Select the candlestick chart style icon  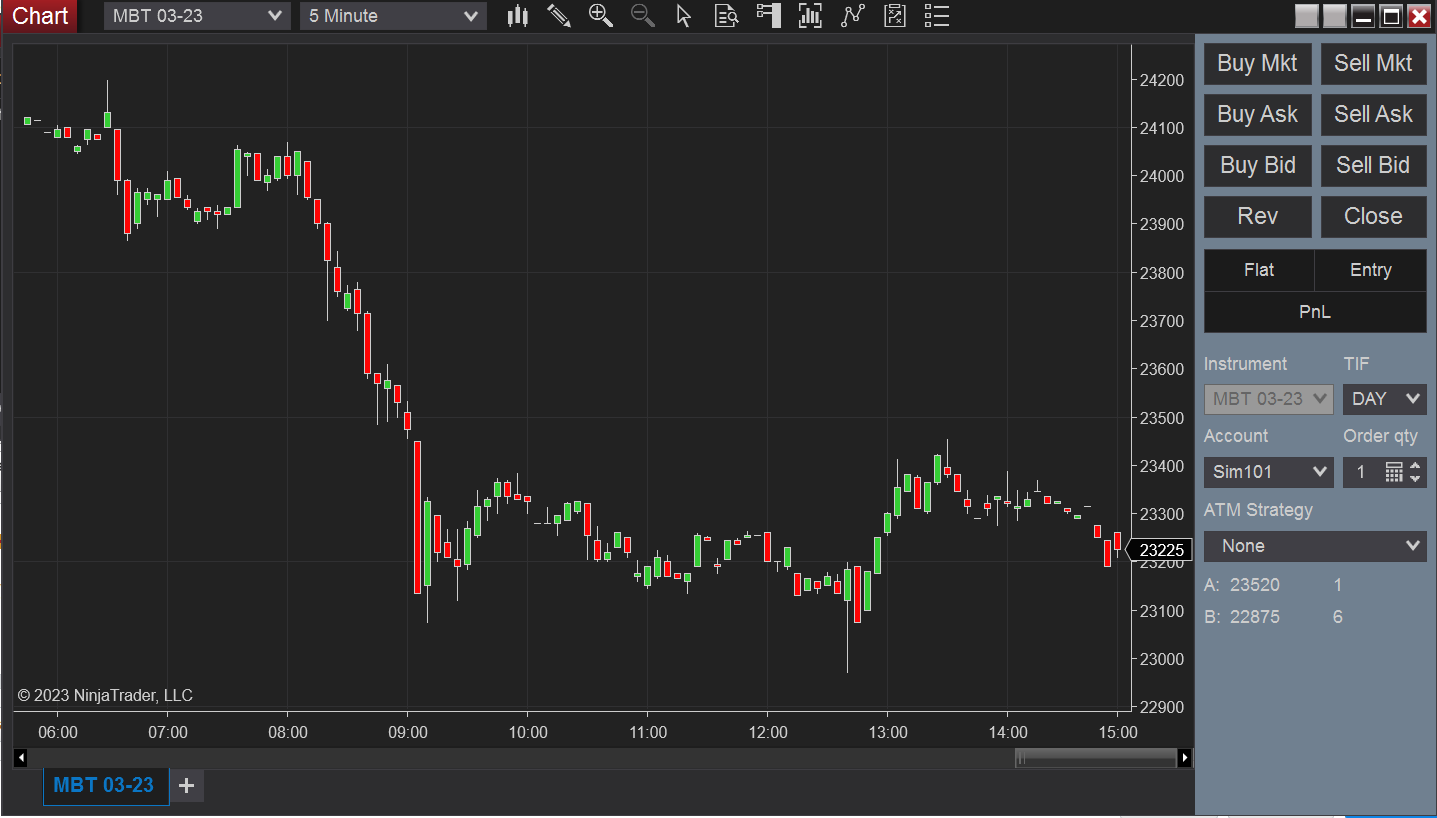(x=517, y=15)
